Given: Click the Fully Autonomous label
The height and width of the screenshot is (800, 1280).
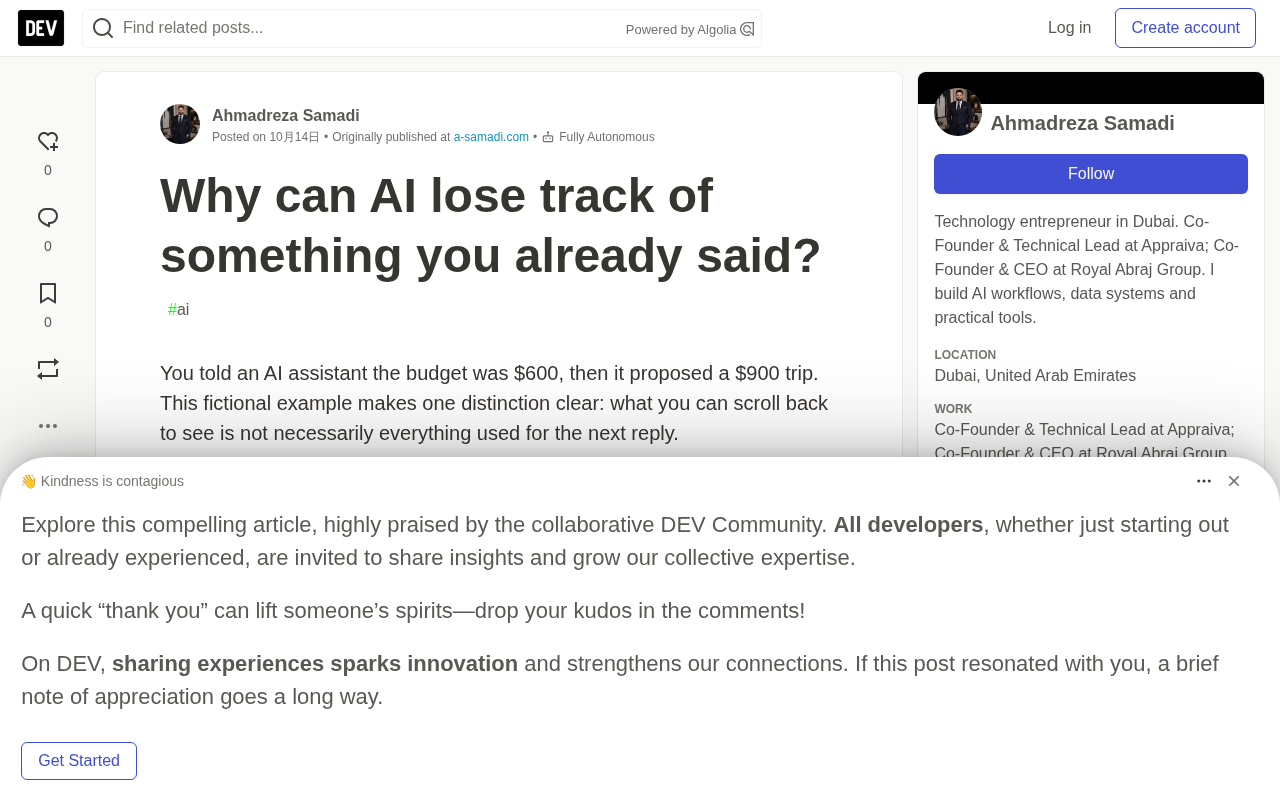Looking at the screenshot, I should pyautogui.click(x=607, y=137).
